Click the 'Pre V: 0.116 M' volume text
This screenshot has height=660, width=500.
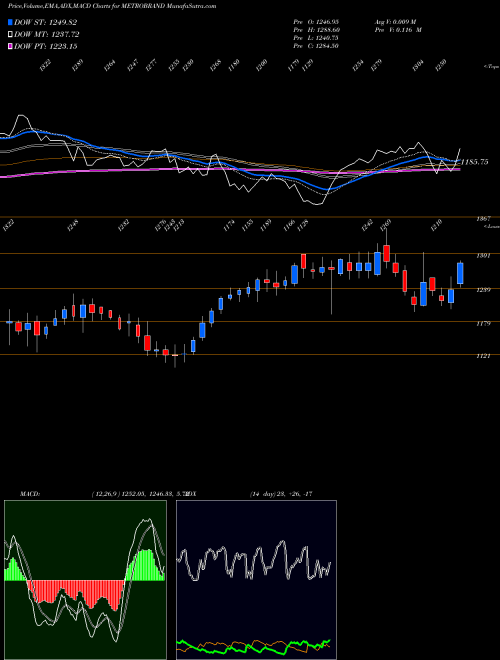[398, 30]
